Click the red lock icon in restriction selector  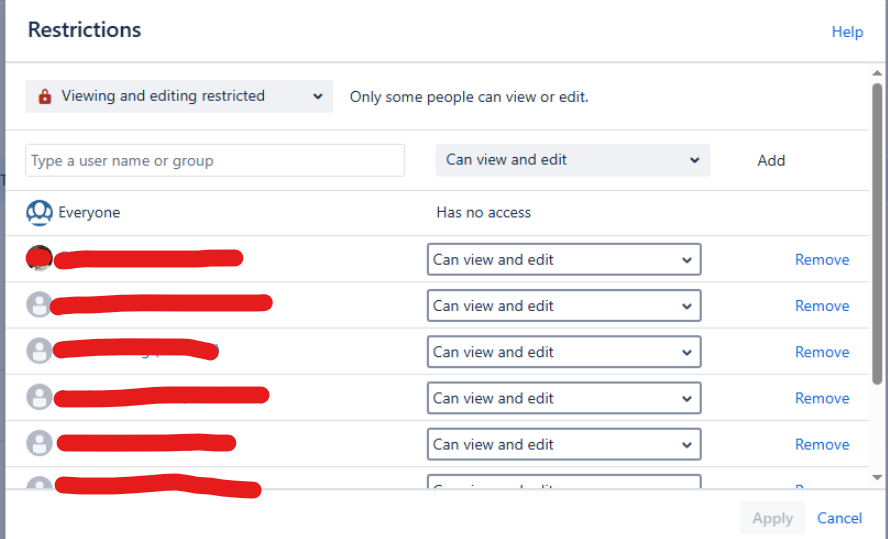[45, 96]
